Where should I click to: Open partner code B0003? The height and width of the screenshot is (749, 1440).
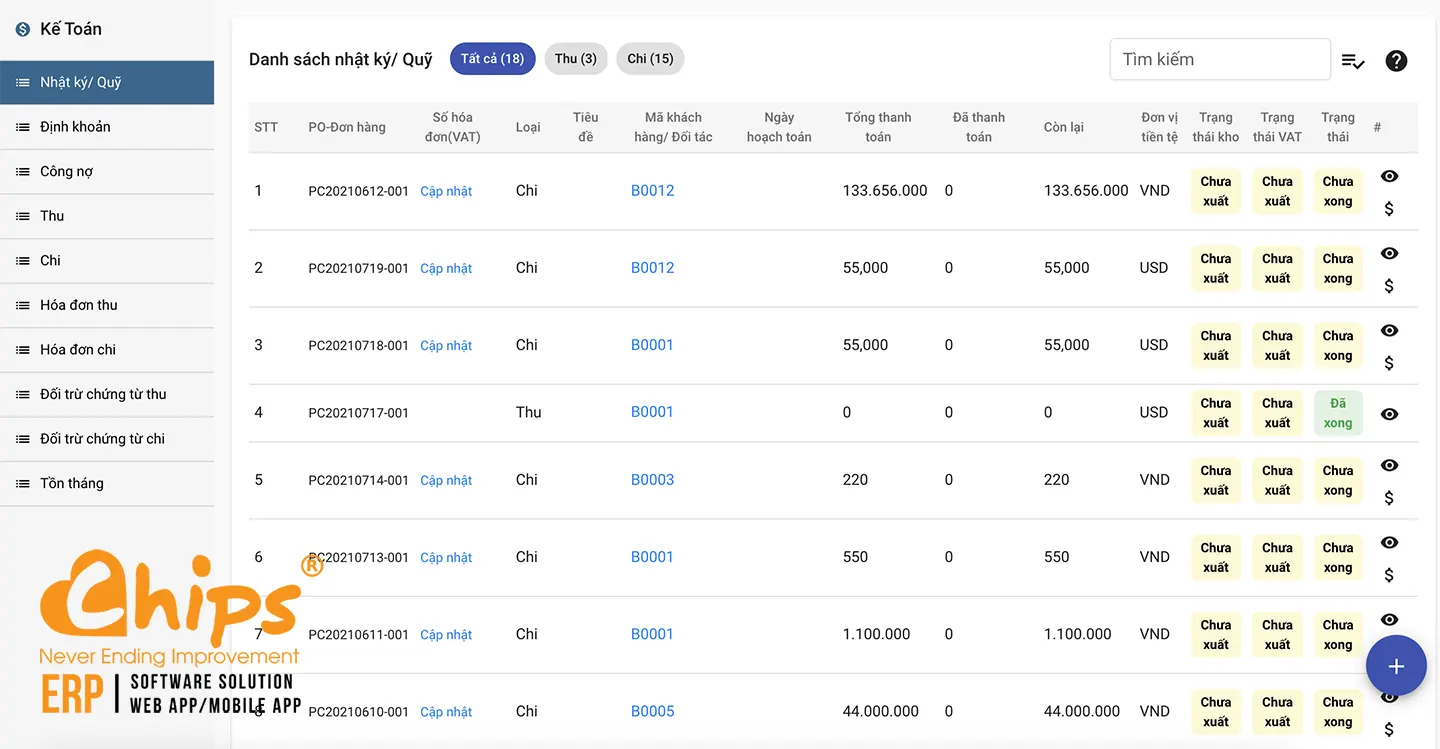pos(653,479)
